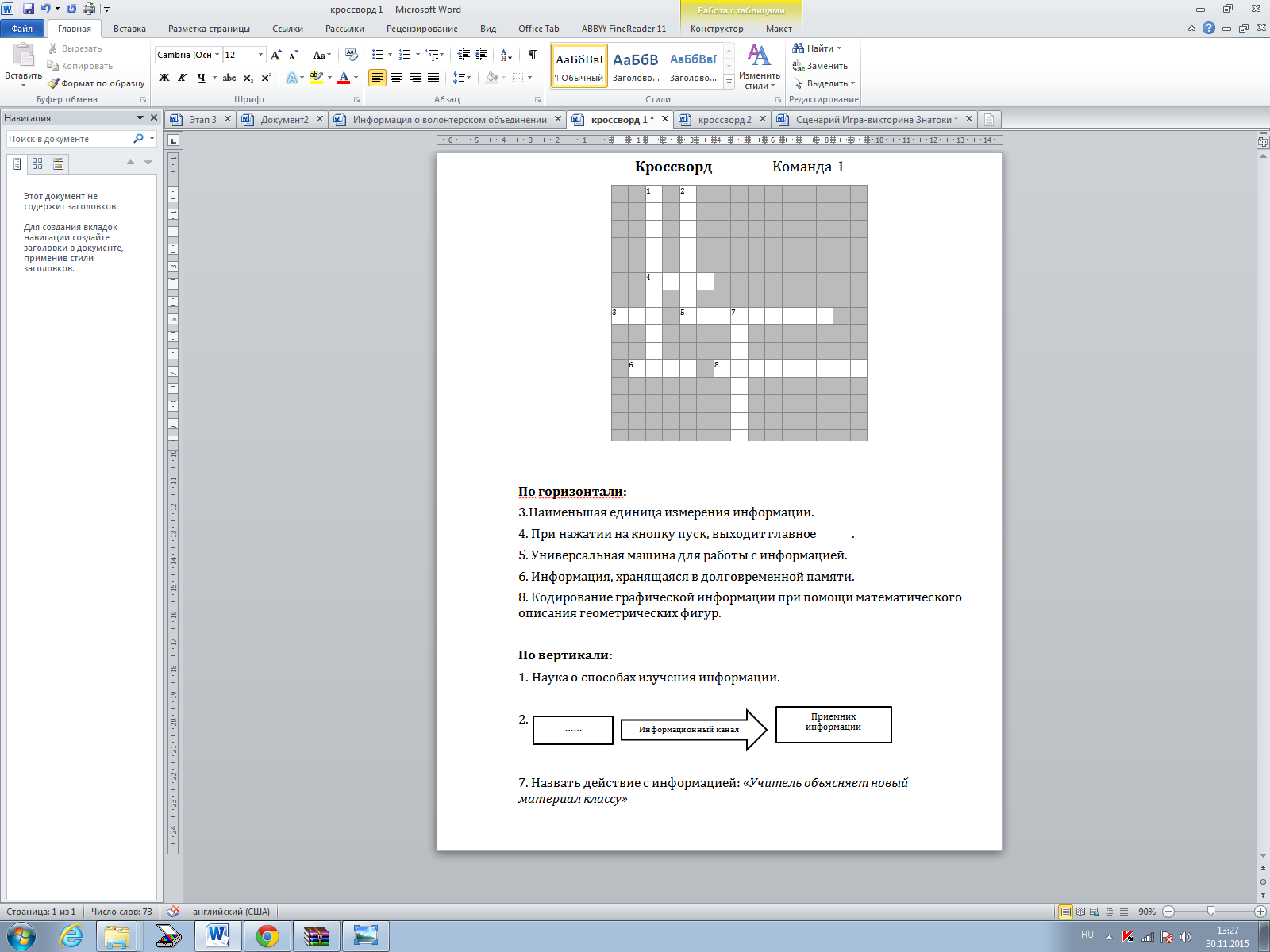This screenshot has width=1270, height=952.
Task: Click the increase indent icon
Action: click(482, 55)
